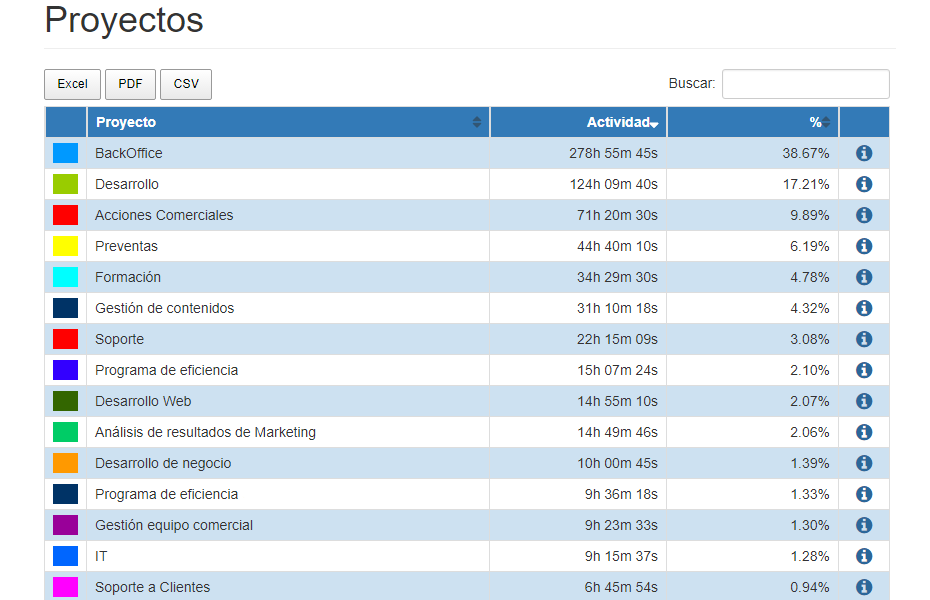Screen dimensions: 930x600
Task: Click info icon for BackOffice project
Action: click(x=864, y=153)
